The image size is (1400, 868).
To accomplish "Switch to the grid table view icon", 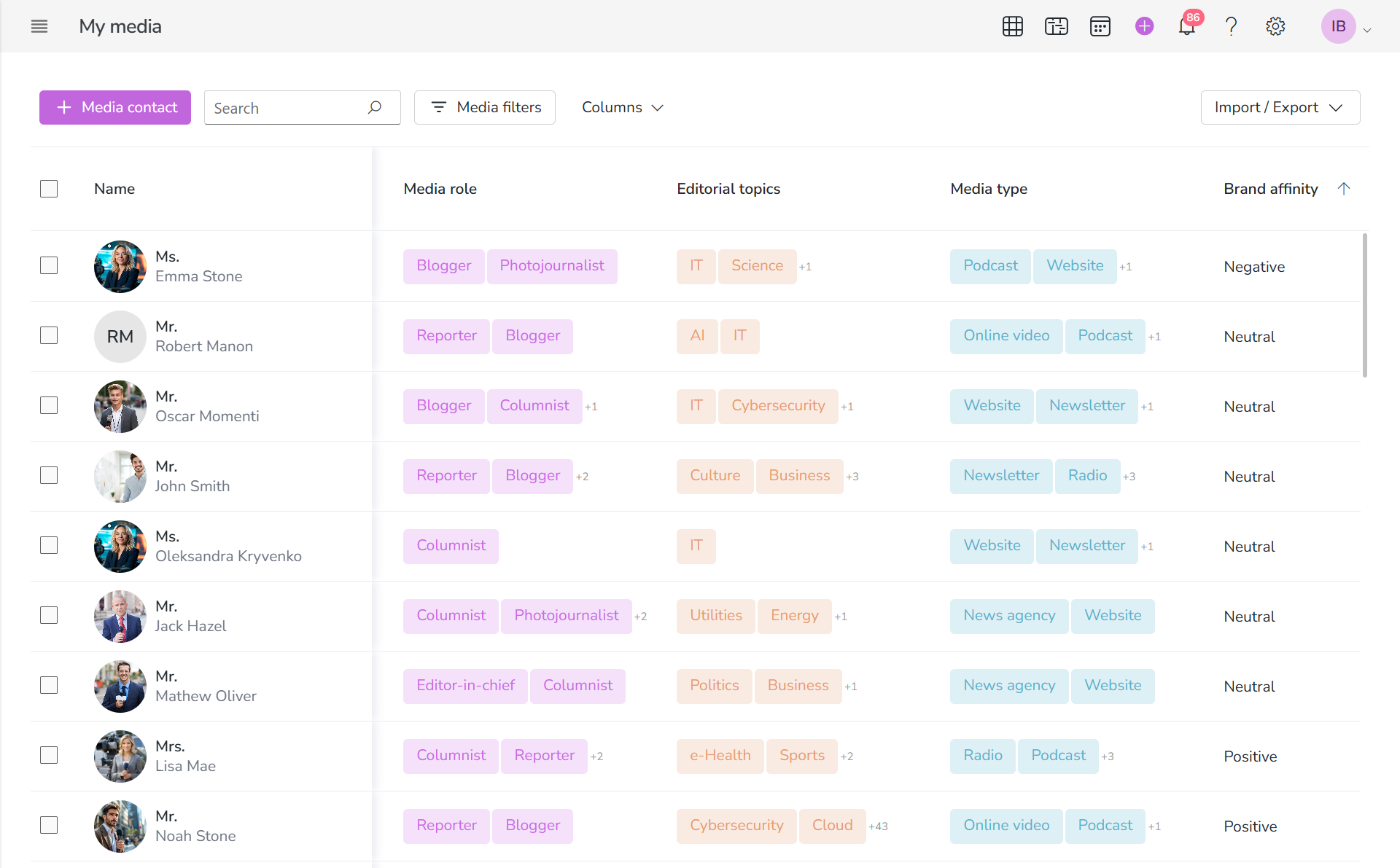I will pos(1013,26).
